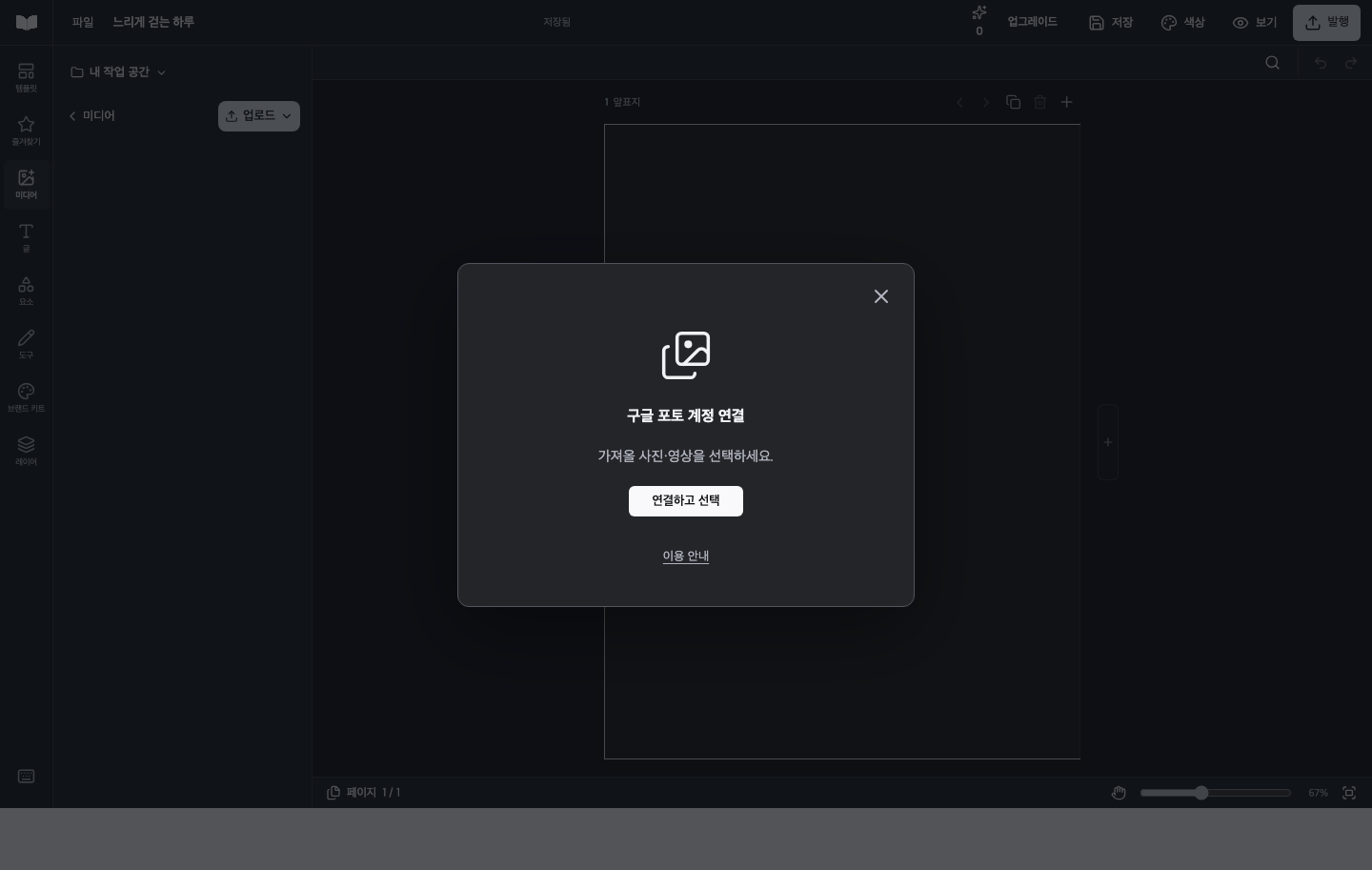Delete the 앞표지 page using trash icon

(x=1040, y=102)
